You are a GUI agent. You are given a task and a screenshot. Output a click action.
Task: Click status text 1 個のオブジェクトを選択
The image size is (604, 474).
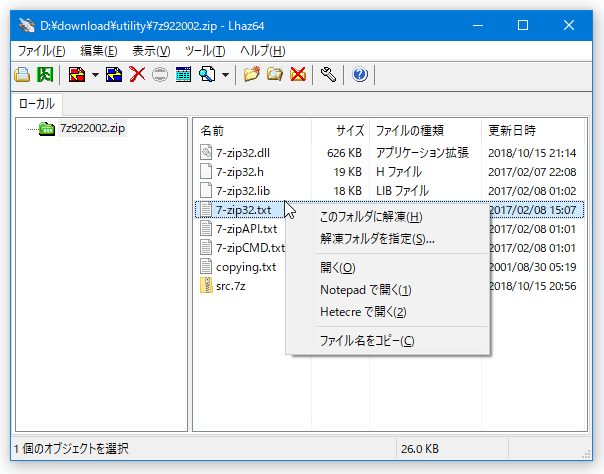click(71, 449)
